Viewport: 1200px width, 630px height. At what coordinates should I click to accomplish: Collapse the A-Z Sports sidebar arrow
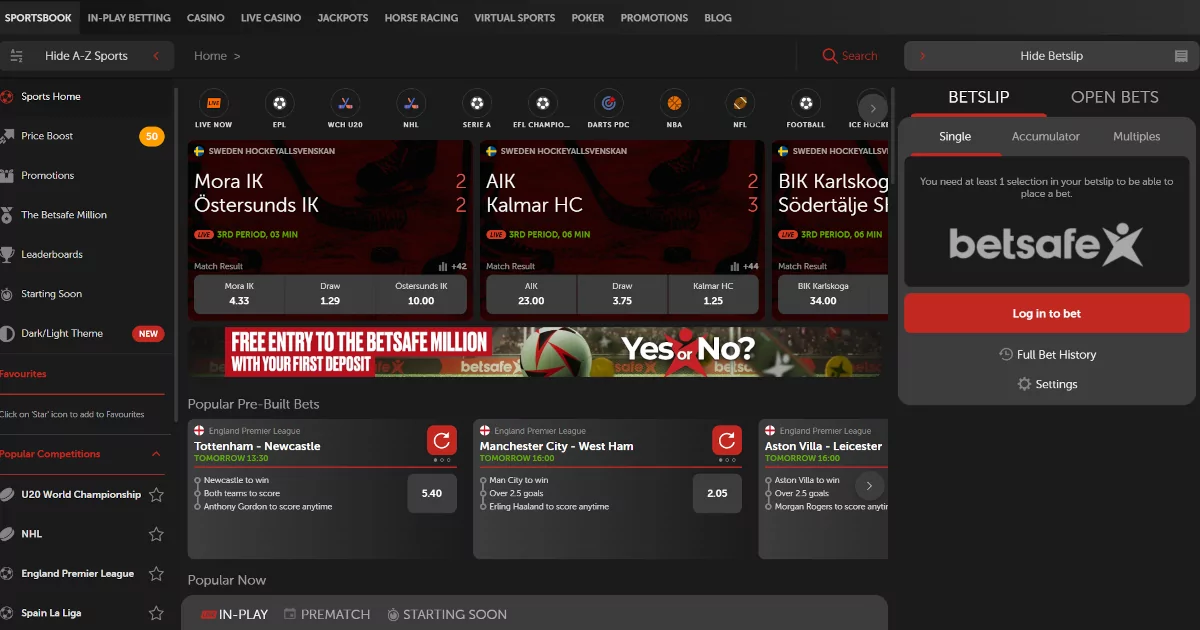156,56
